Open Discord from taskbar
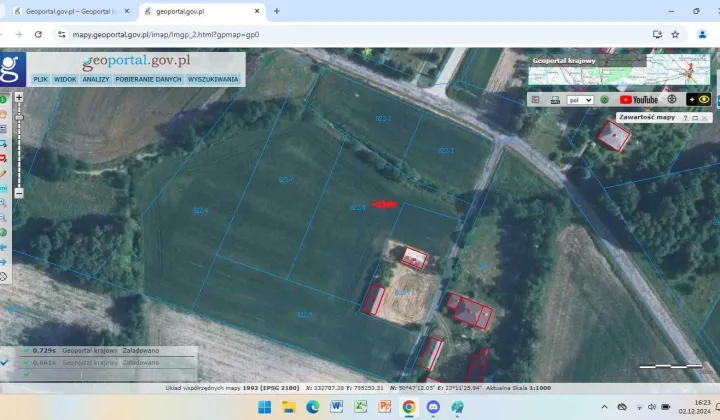720x420 pixels. click(x=433, y=407)
